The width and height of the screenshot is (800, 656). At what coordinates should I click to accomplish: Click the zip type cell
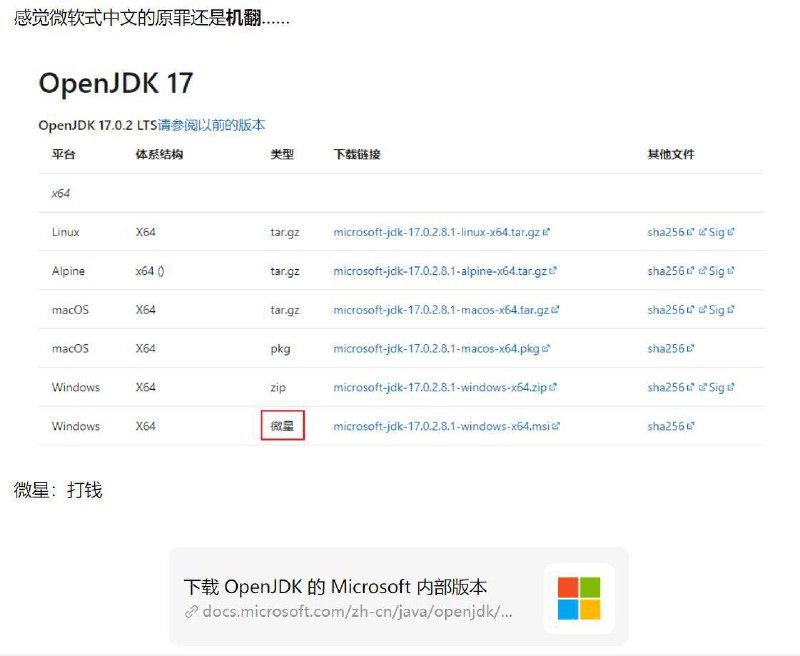[278, 388]
